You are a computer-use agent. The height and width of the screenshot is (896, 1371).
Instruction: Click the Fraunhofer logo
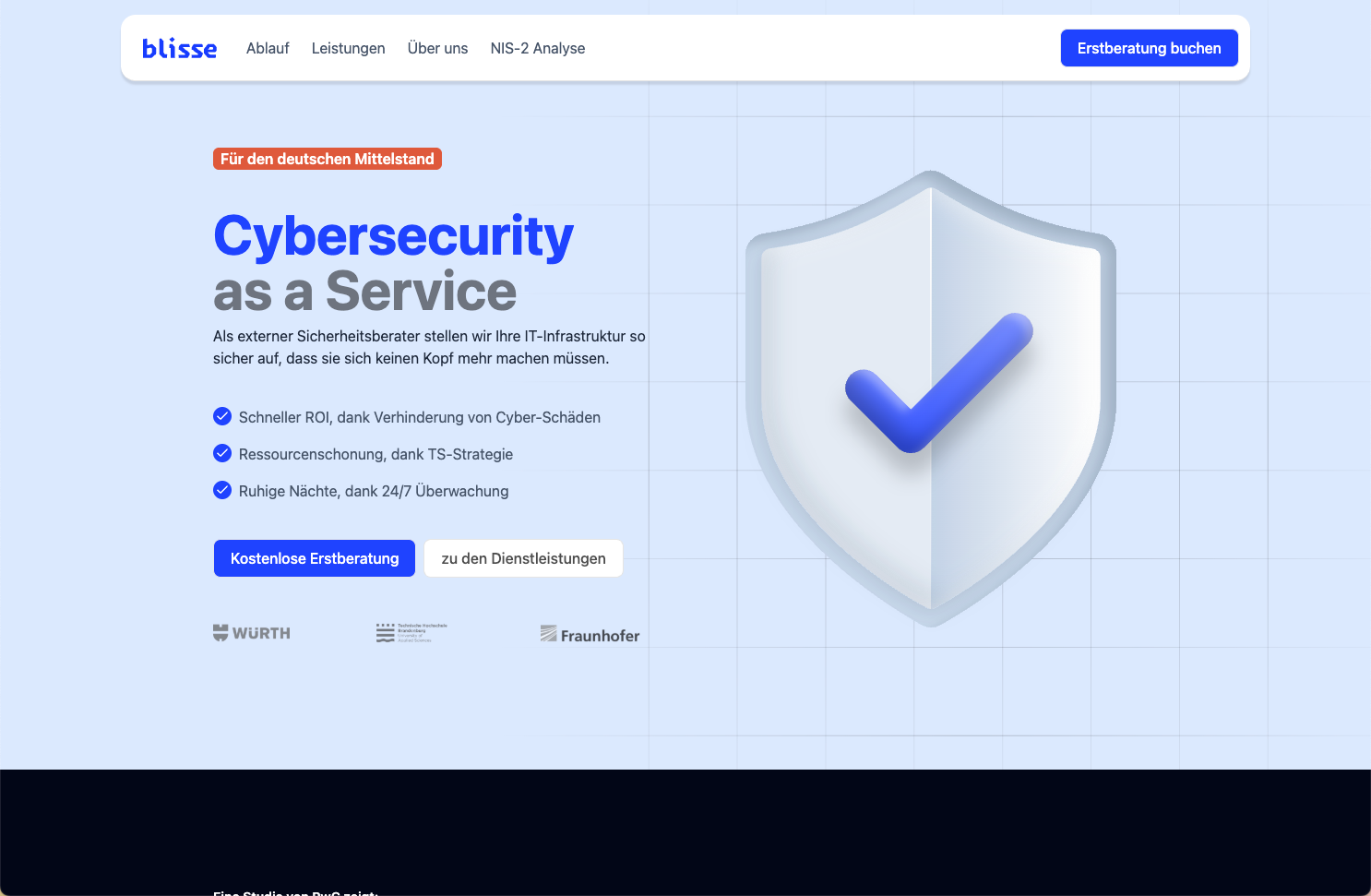click(x=590, y=635)
